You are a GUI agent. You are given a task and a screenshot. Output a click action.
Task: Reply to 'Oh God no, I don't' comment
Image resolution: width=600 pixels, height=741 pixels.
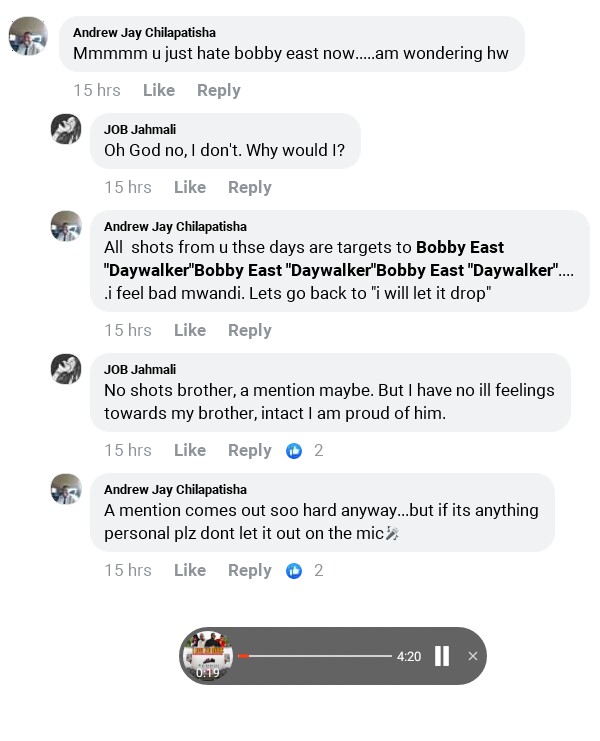[250, 187]
